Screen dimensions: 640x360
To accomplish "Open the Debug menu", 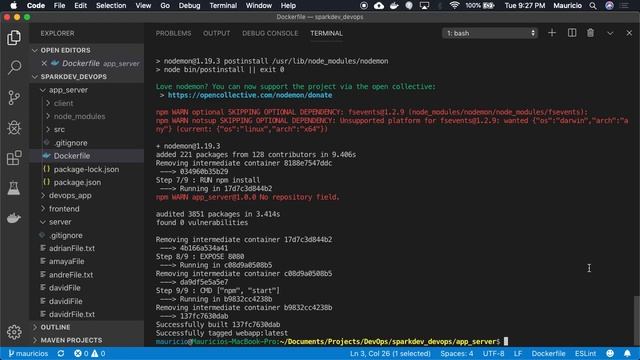I will (189, 5).
